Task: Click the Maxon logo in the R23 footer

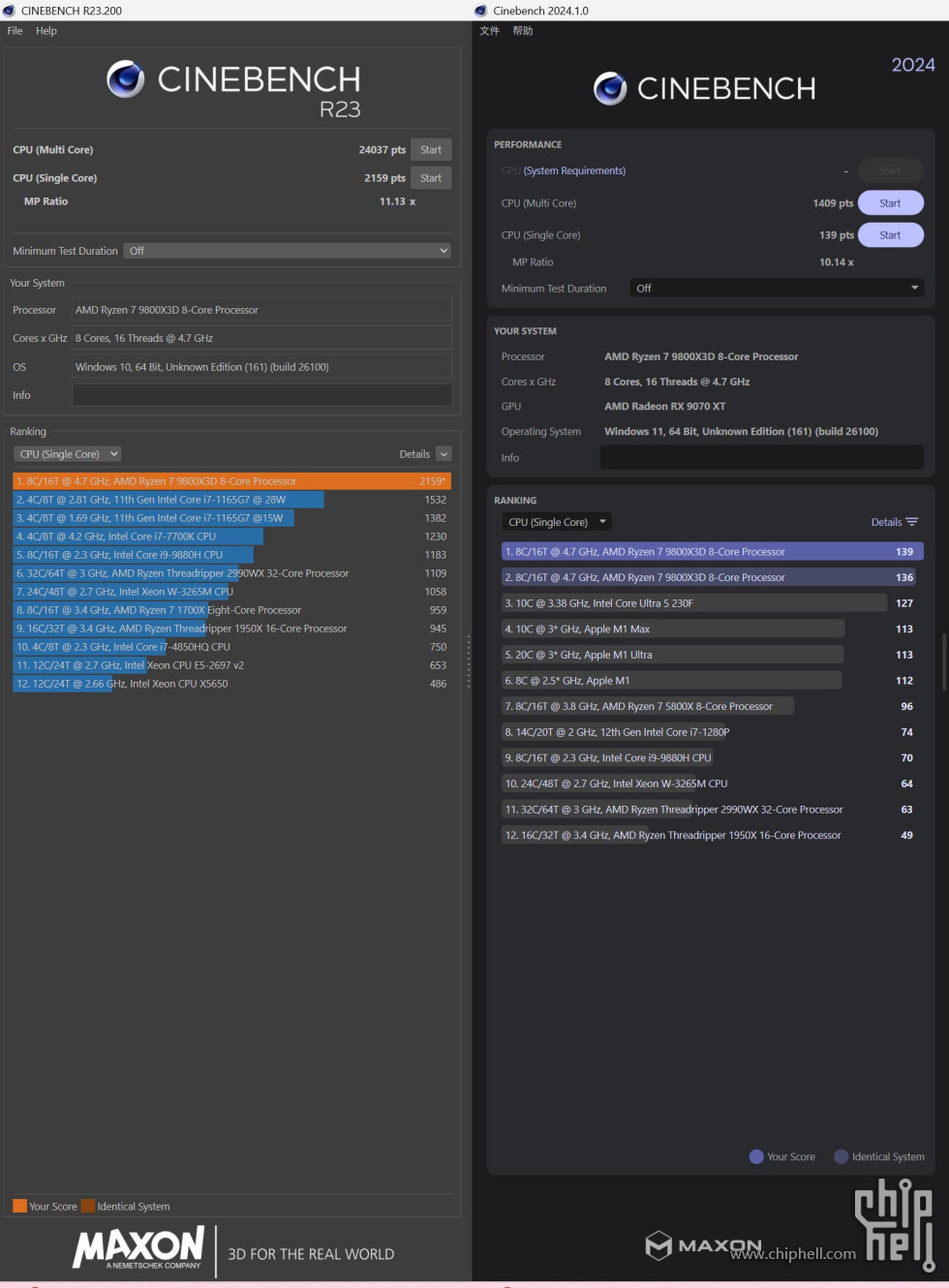Action: (139, 1247)
